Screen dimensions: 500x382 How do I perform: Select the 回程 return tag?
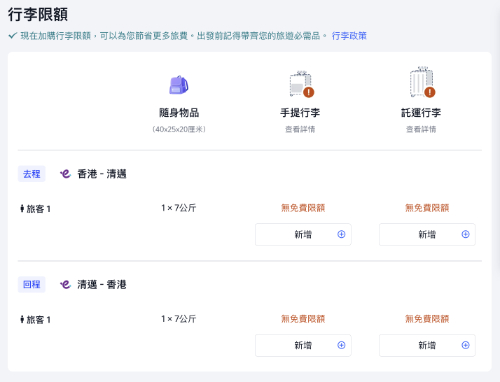[x=32, y=284]
